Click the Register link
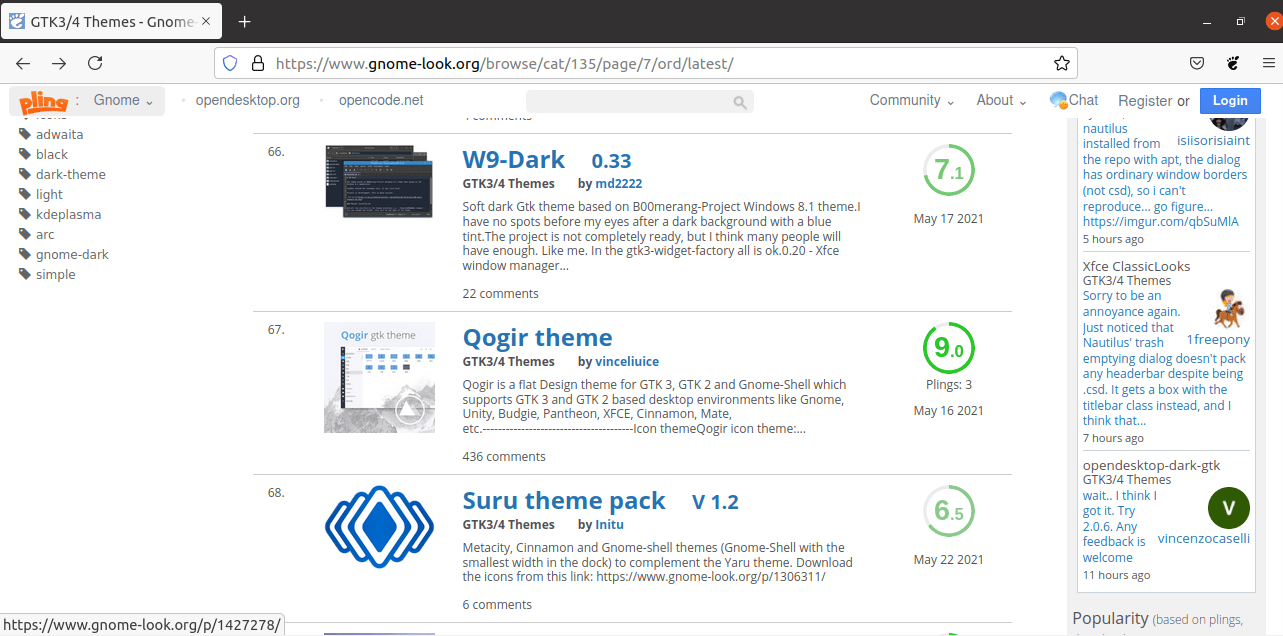This screenshot has width=1283, height=636. point(1145,101)
